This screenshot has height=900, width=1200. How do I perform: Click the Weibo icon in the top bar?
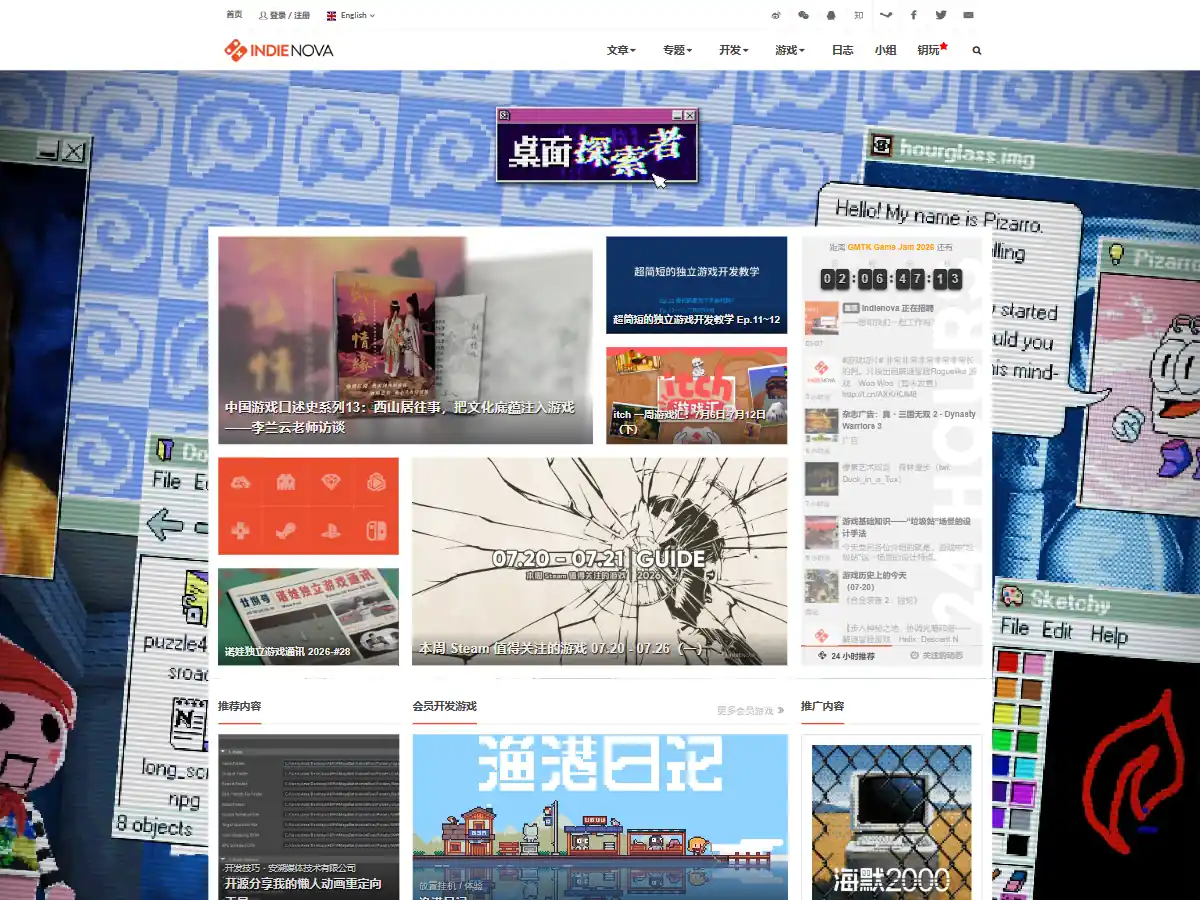[x=776, y=15]
